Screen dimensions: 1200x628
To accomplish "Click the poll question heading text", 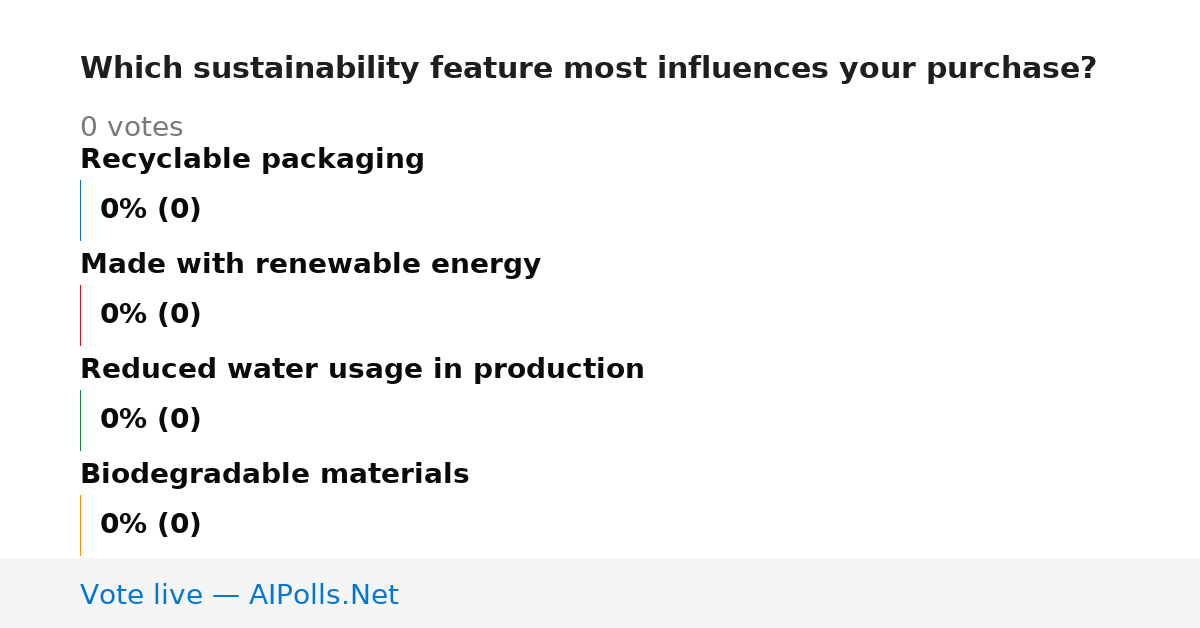I will click(x=588, y=69).
